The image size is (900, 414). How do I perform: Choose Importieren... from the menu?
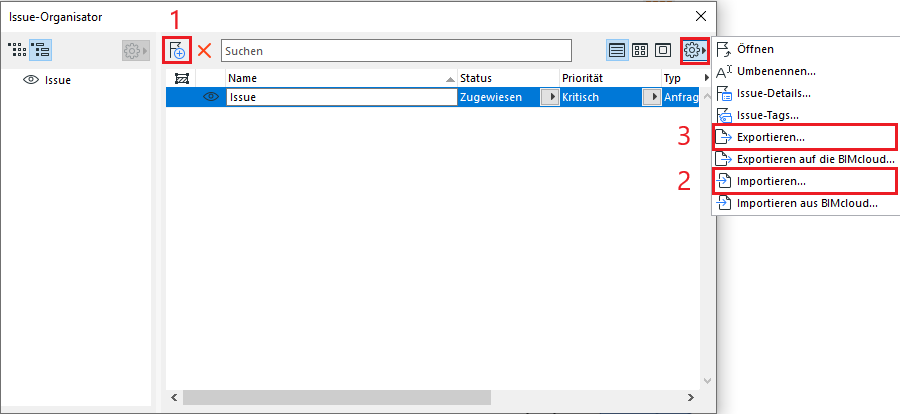click(770, 181)
